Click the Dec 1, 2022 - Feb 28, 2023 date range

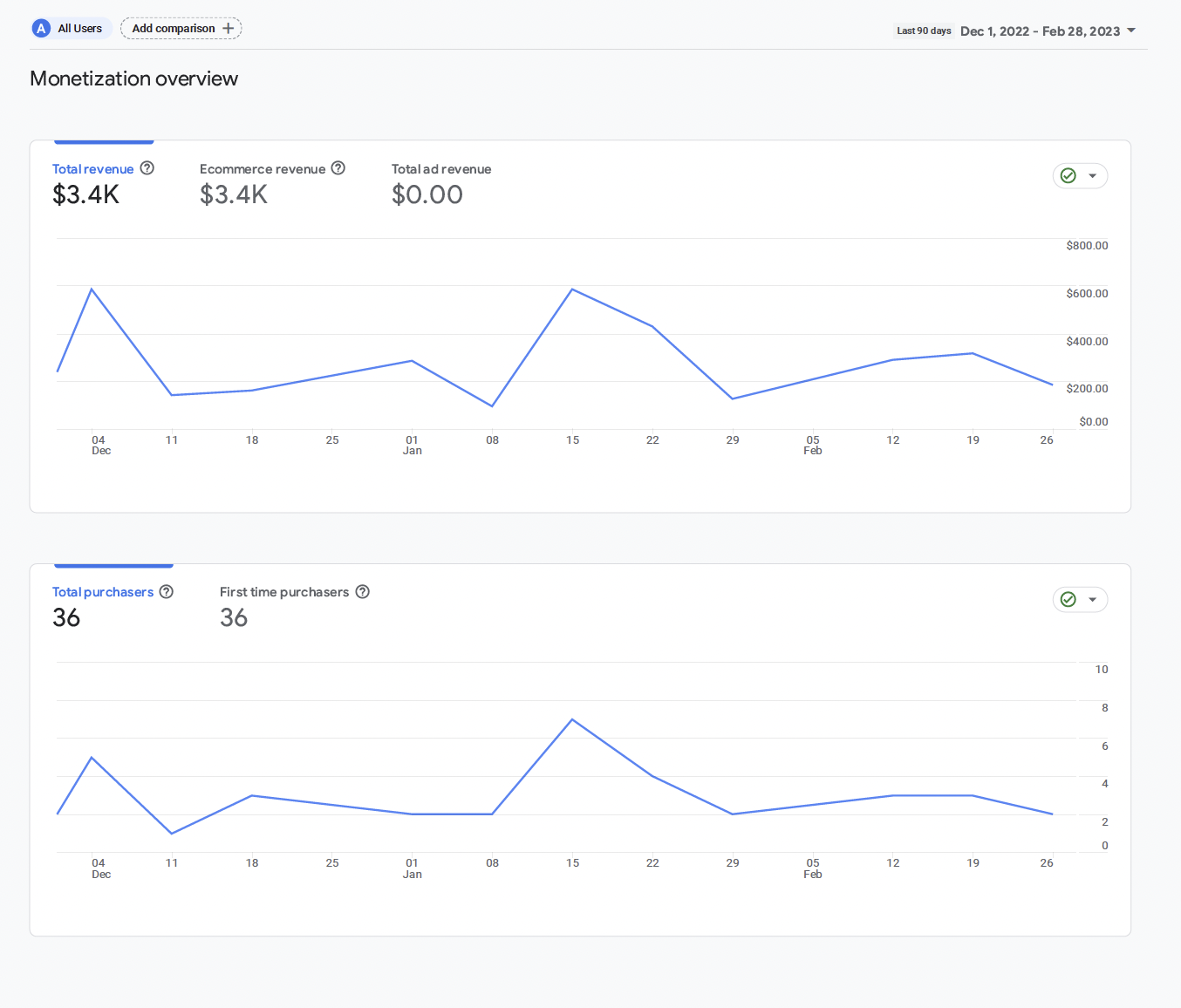(x=1040, y=31)
